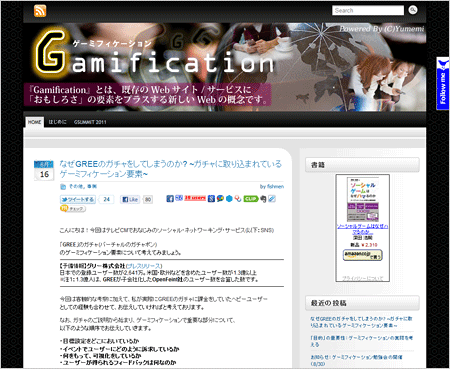Open recent post お知らせ ゲーミフィケーション勉強会
The height and width of the screenshot is (369, 450).
[357, 360]
